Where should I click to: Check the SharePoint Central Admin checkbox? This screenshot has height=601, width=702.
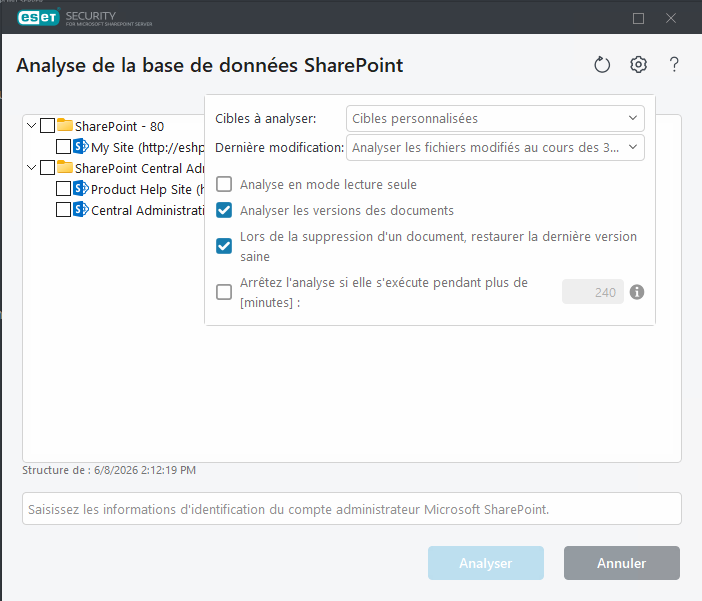pos(47,167)
